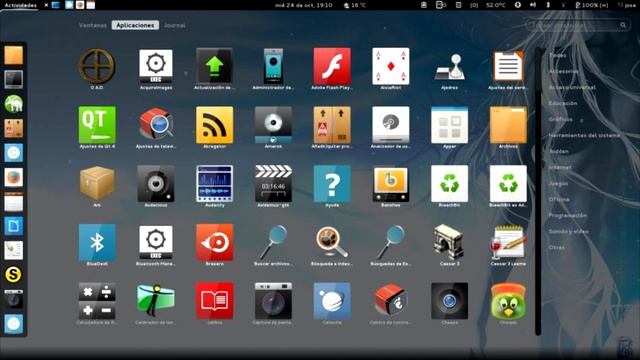Open the Choqok green bird icon
The height and width of the screenshot is (360, 640).
[x=508, y=301]
